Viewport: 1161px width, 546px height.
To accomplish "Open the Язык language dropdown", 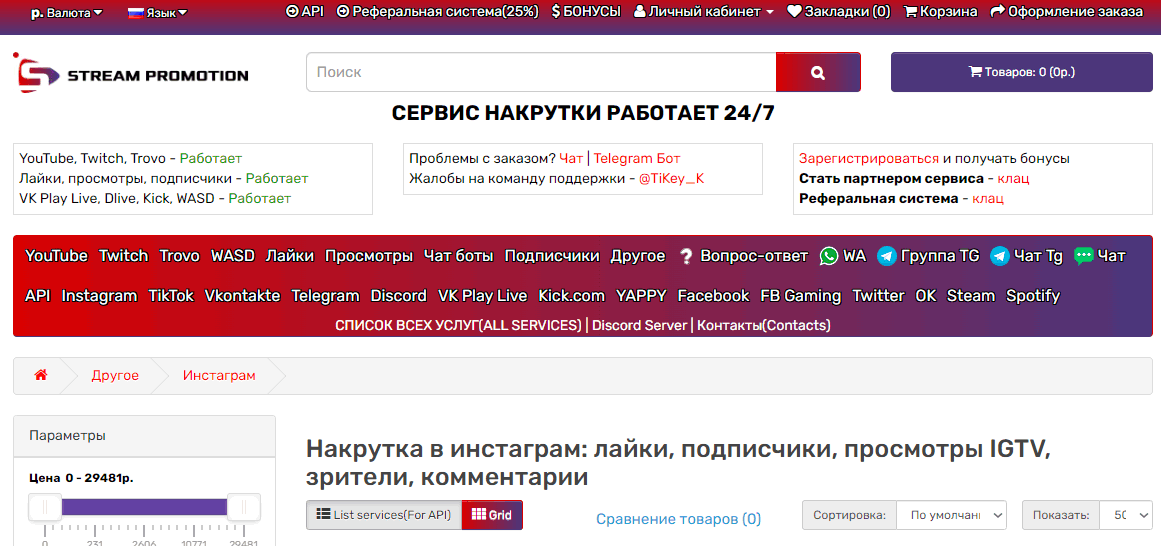I will pos(158,13).
